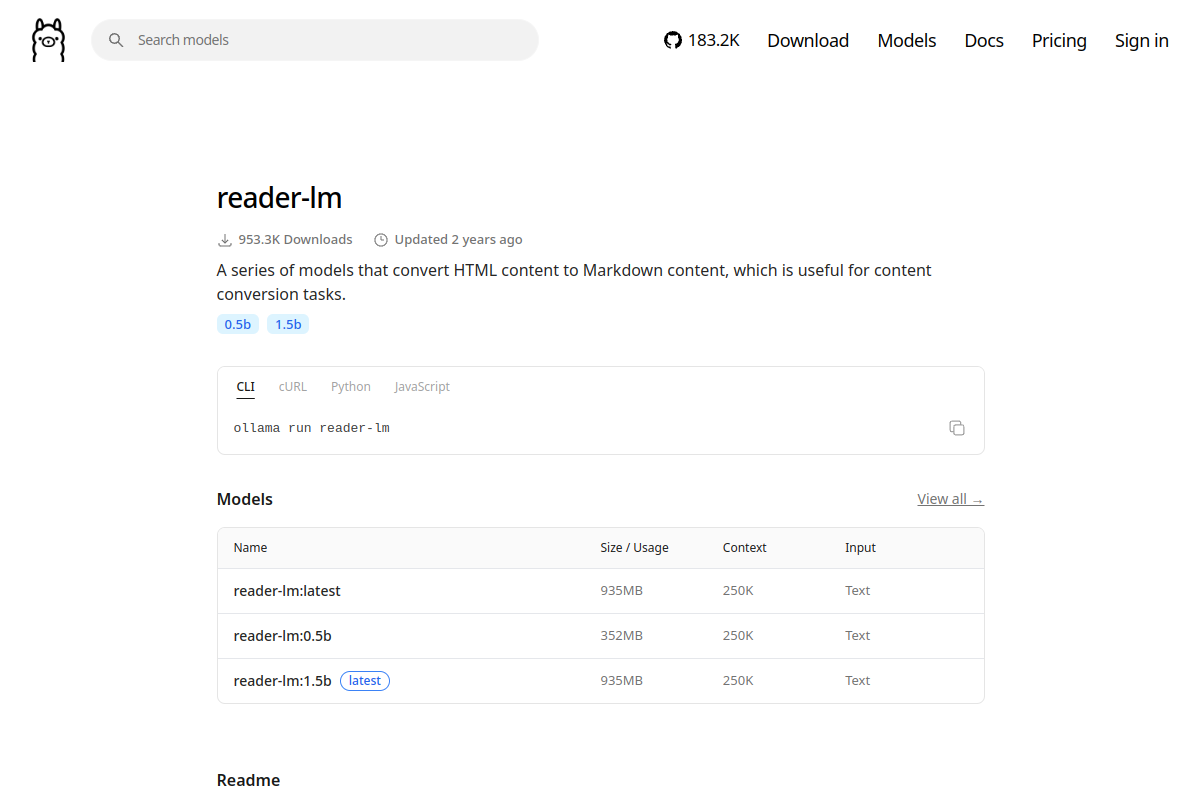The image size is (1200, 800).
Task: Switch to the JavaScript tab
Action: (422, 387)
